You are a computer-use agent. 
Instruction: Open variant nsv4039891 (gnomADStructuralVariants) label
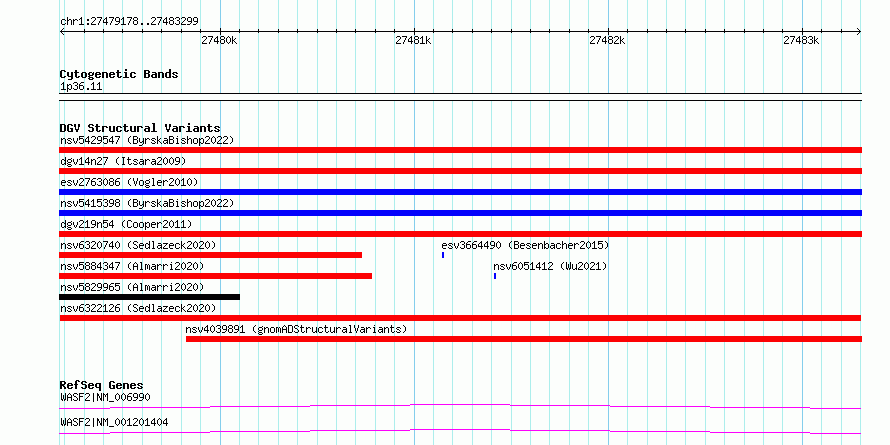[x=296, y=329]
